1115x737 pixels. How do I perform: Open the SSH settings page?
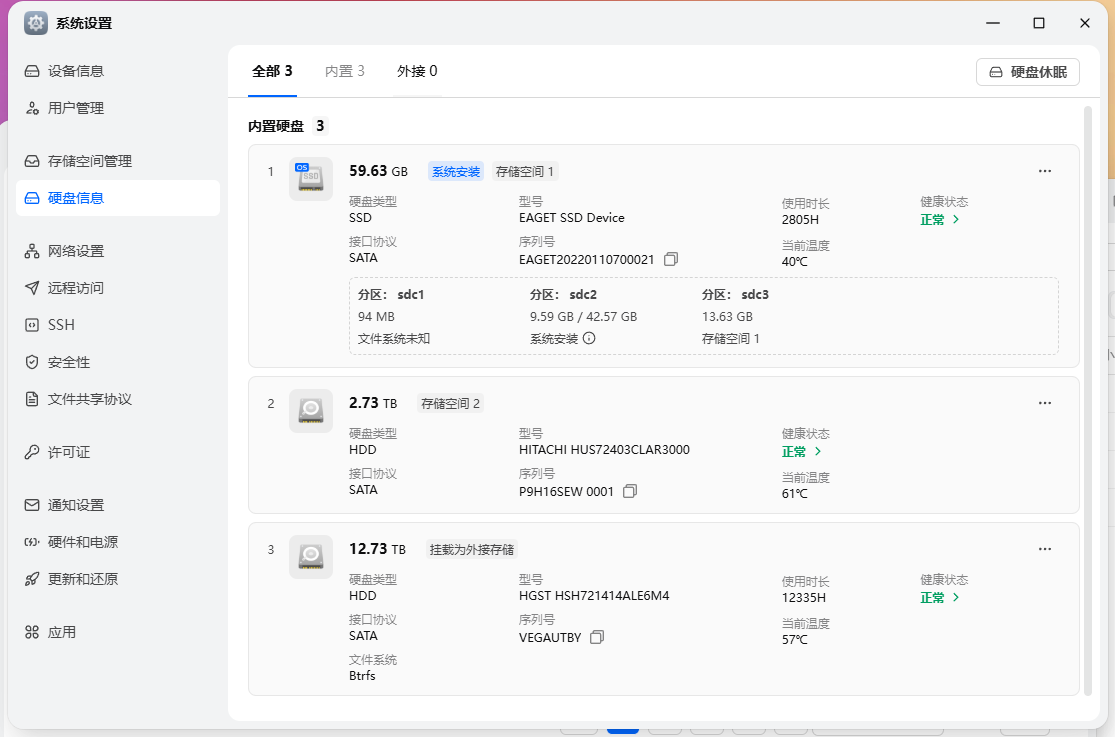[x=61, y=325]
